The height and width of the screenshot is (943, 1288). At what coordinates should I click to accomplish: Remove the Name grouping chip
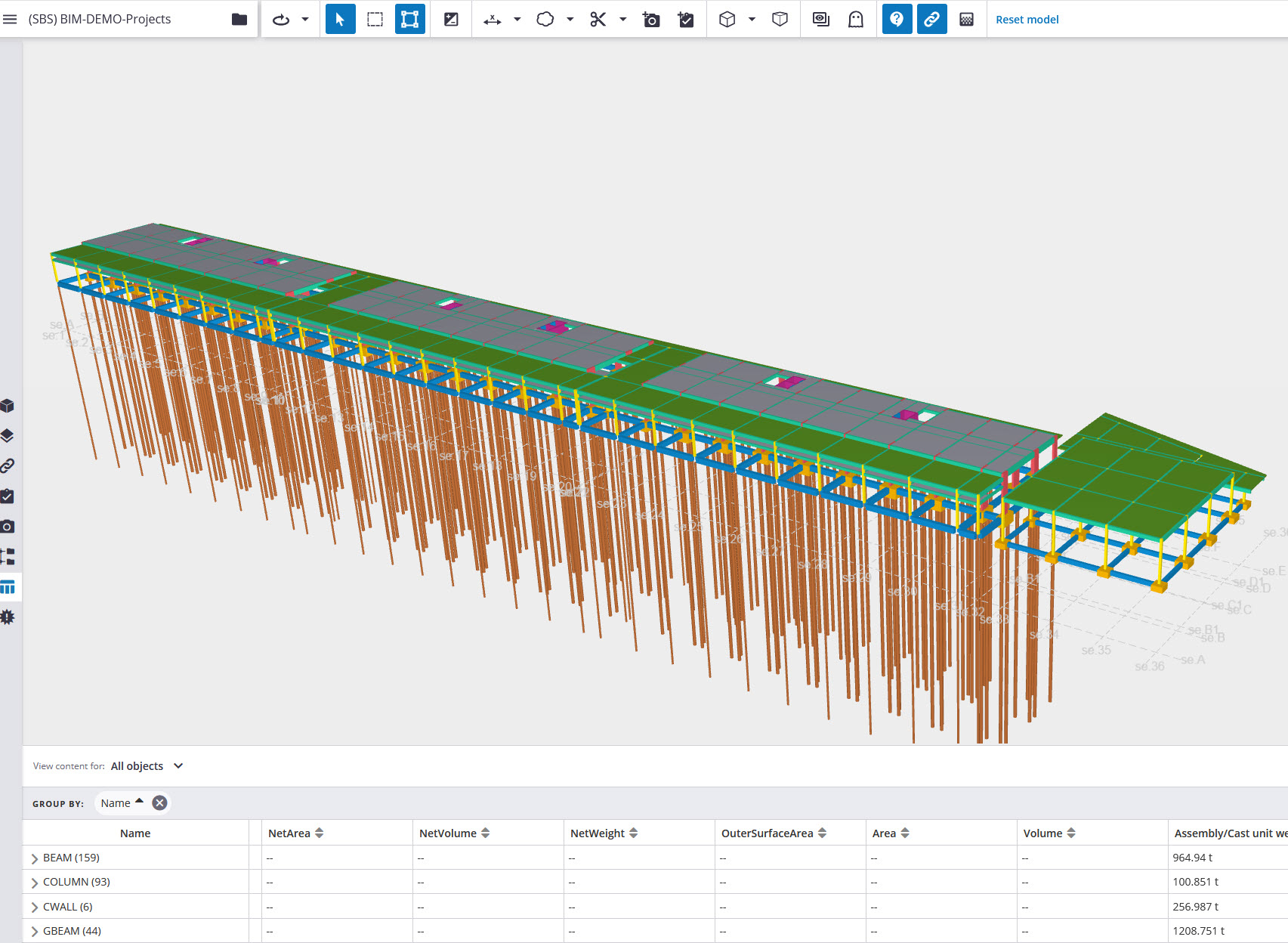159,802
